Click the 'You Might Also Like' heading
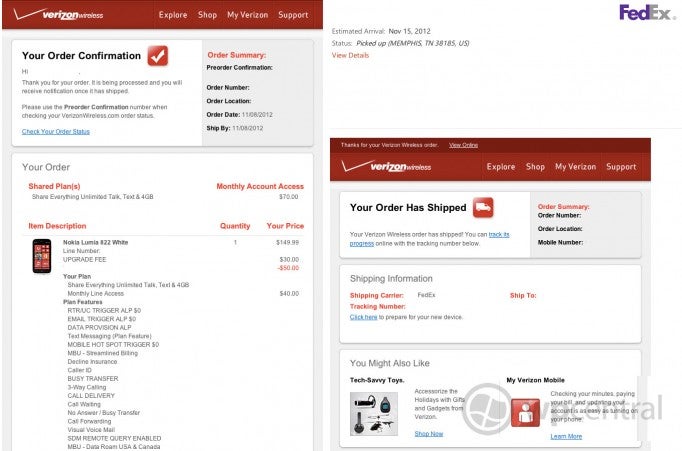682x451 pixels. click(390, 363)
